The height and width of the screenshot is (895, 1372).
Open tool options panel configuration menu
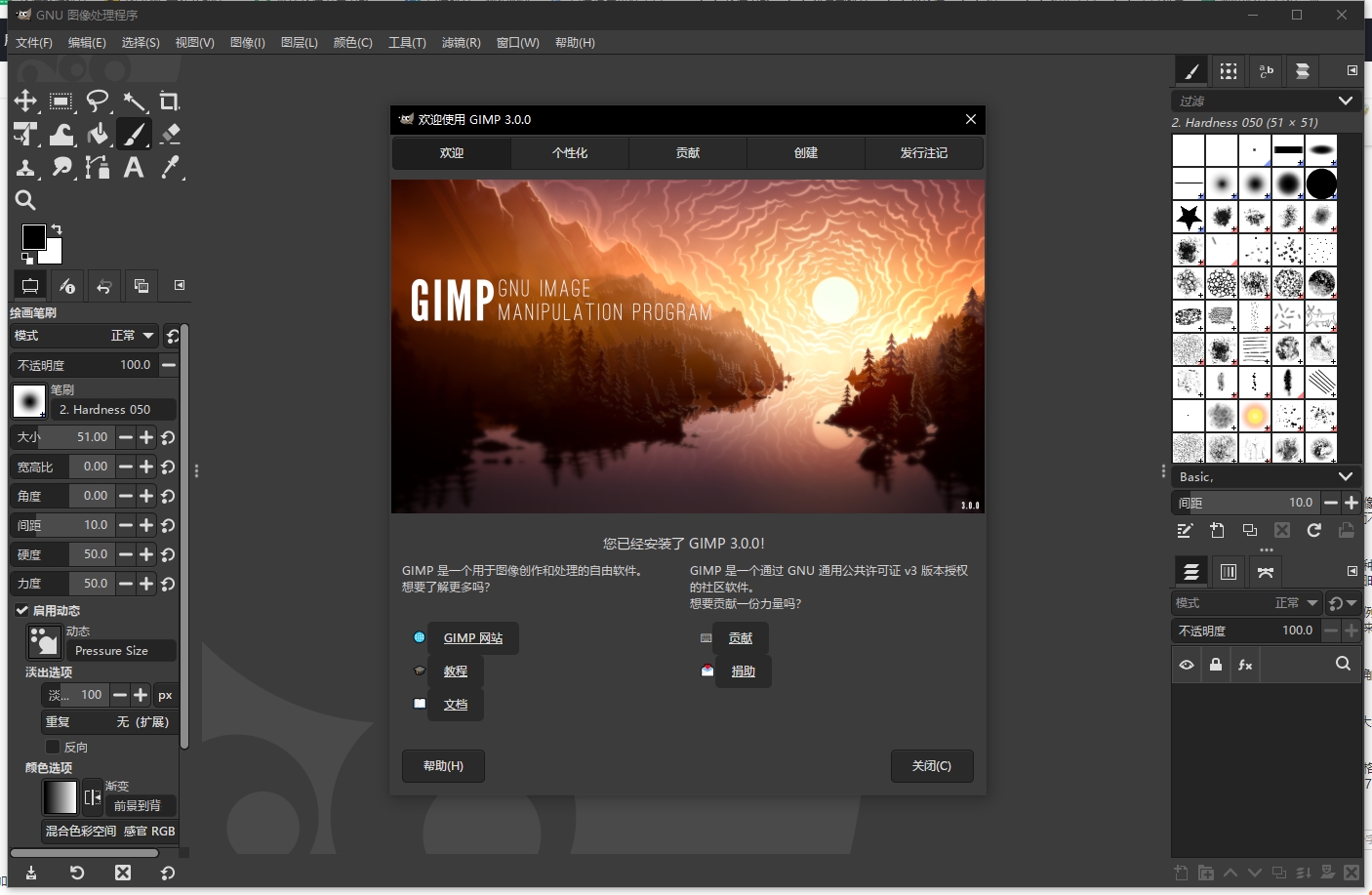180,285
